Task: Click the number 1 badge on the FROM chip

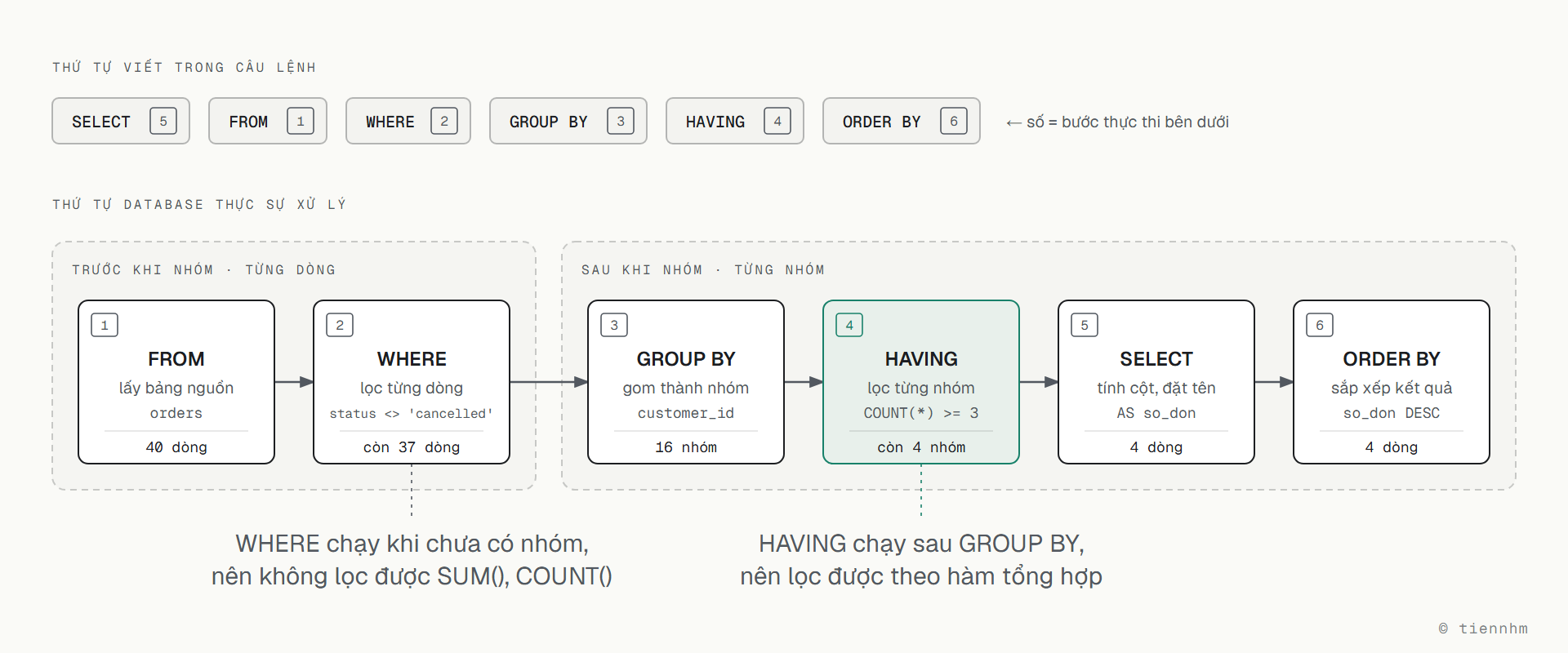Action: pos(301,121)
